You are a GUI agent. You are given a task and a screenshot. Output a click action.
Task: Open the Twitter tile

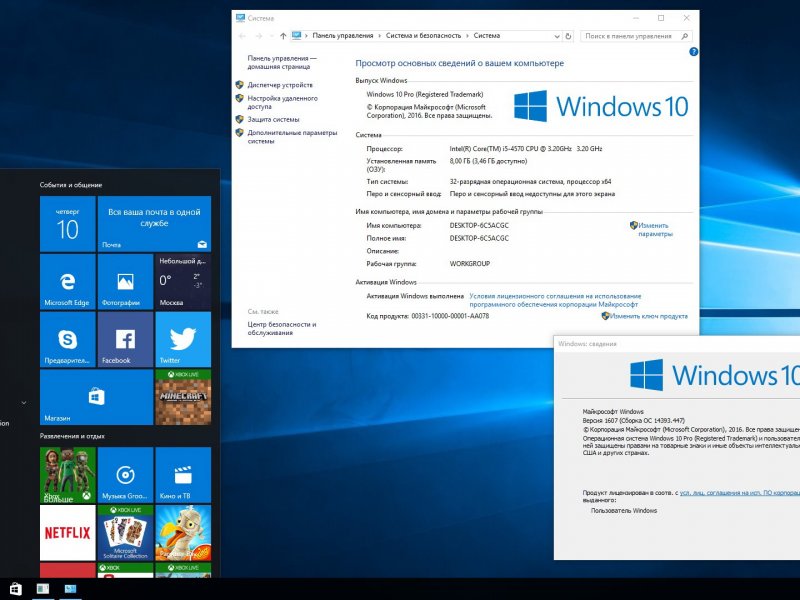[183, 339]
